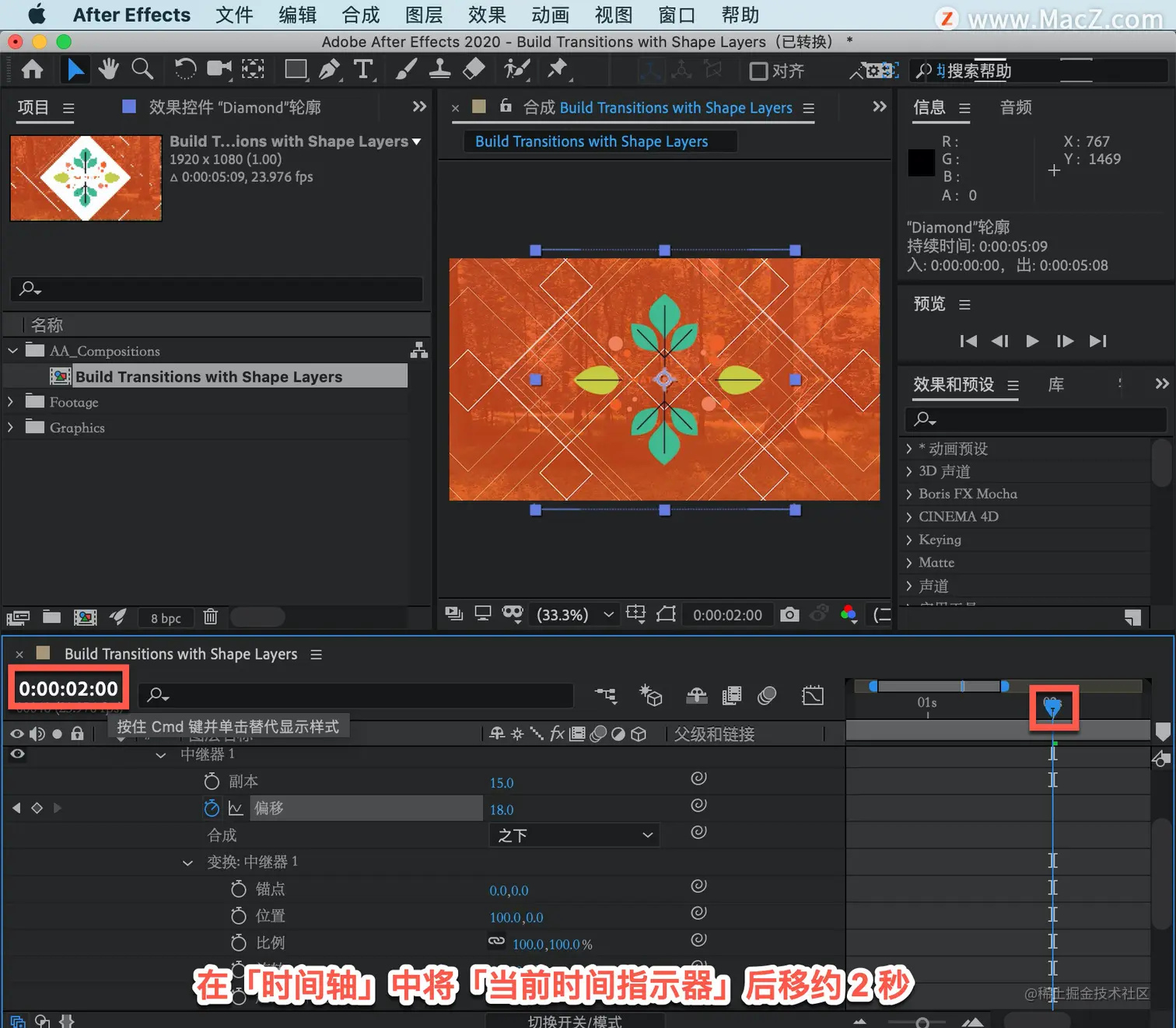The height and width of the screenshot is (1028, 1176).
Task: Expand the 动画预设 category
Action: click(908, 449)
